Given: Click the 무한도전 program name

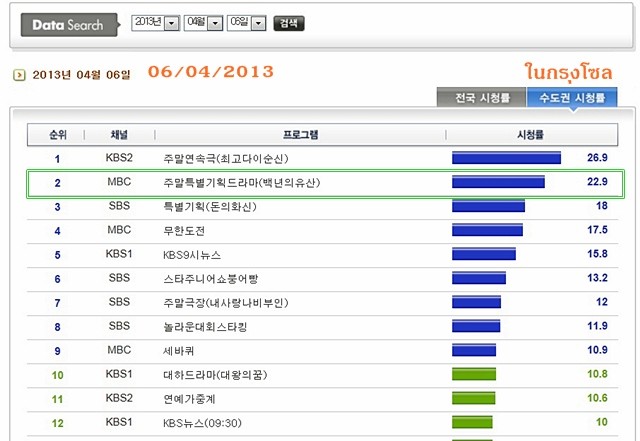Looking at the screenshot, I should pyautogui.click(x=184, y=231).
